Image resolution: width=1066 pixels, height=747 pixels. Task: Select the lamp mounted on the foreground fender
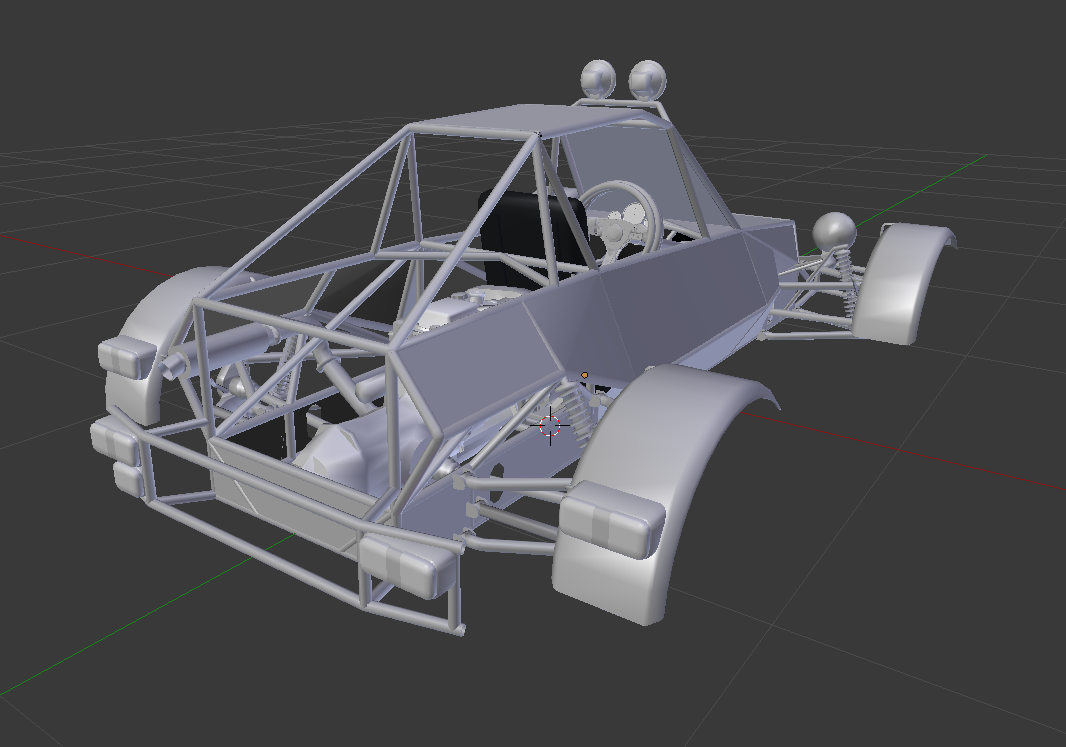(612, 519)
